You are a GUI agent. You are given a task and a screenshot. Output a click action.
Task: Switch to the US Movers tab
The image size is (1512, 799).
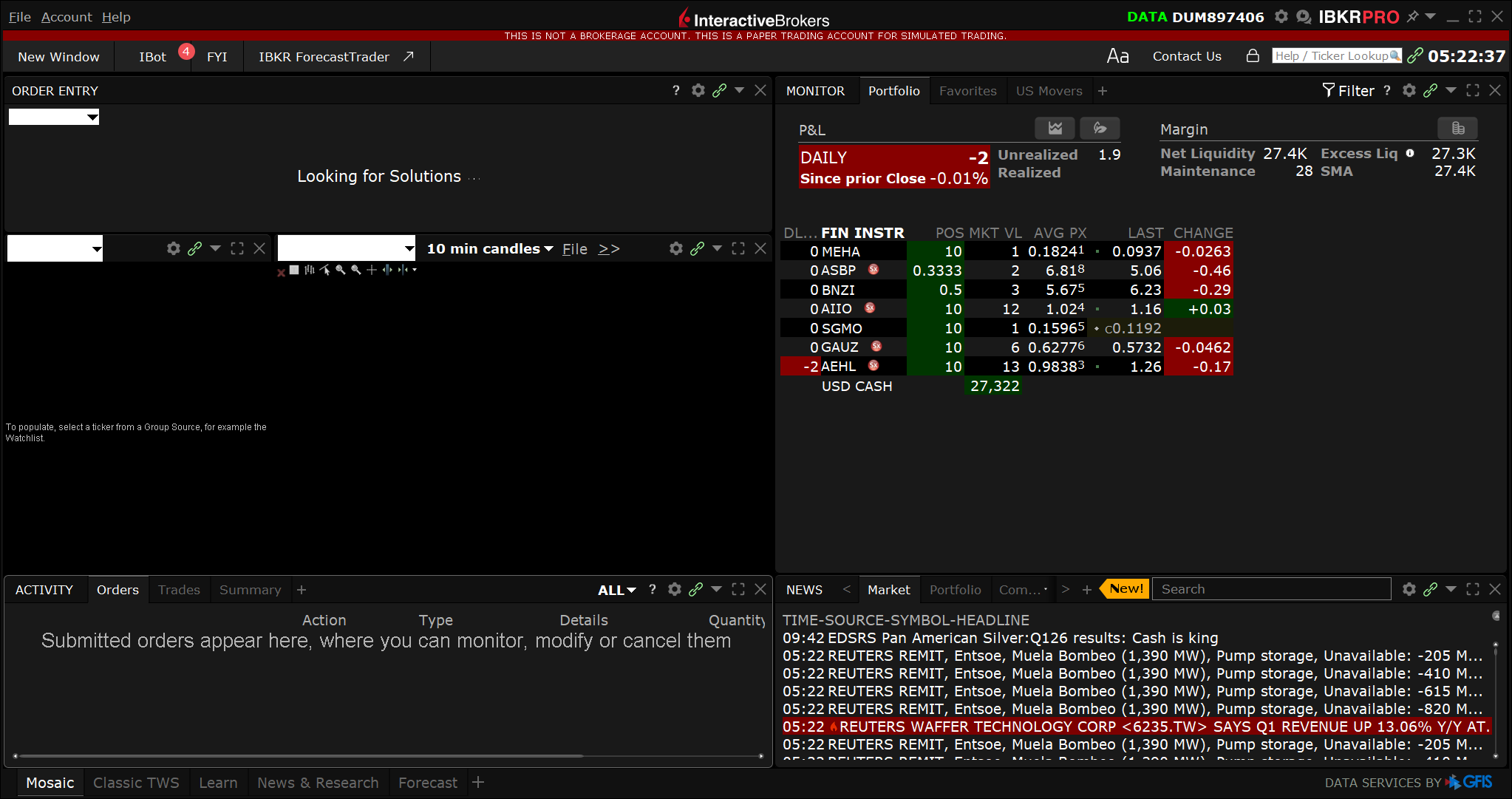[1049, 91]
